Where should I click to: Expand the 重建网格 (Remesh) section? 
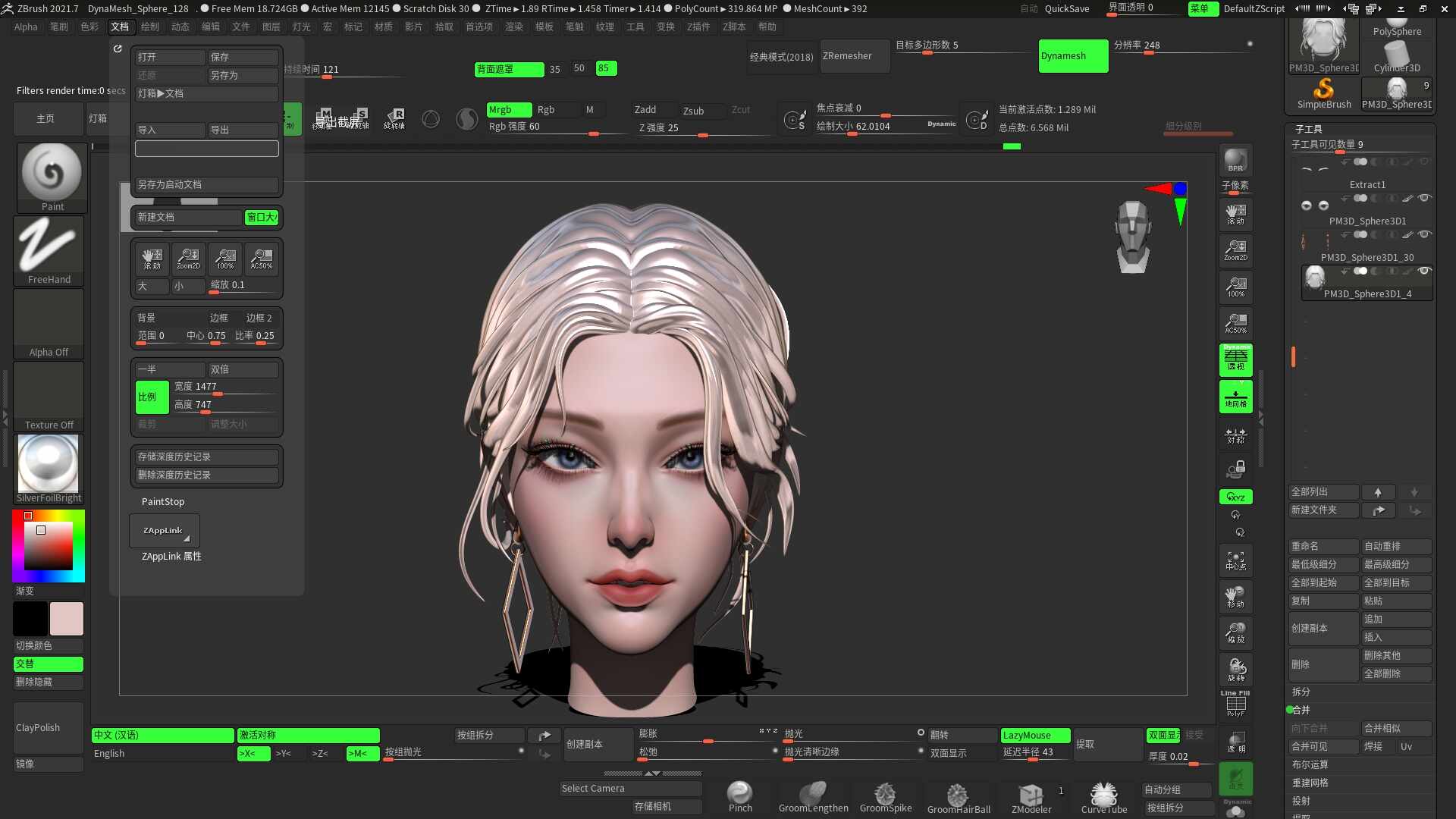(1310, 783)
